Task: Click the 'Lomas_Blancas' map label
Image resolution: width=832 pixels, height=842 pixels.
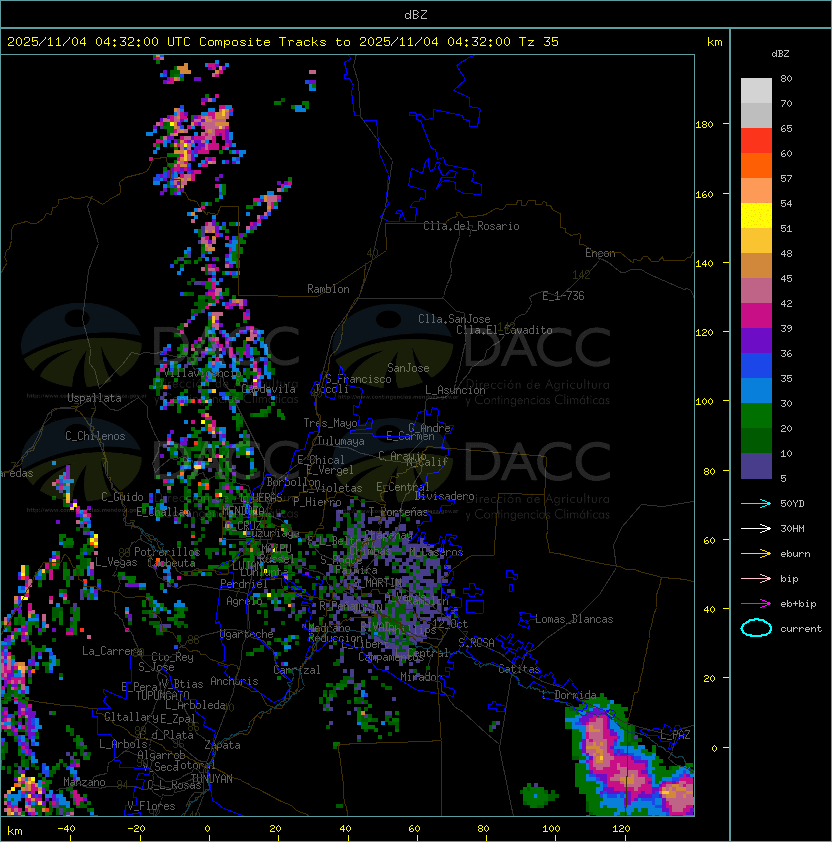Action: [x=574, y=619]
